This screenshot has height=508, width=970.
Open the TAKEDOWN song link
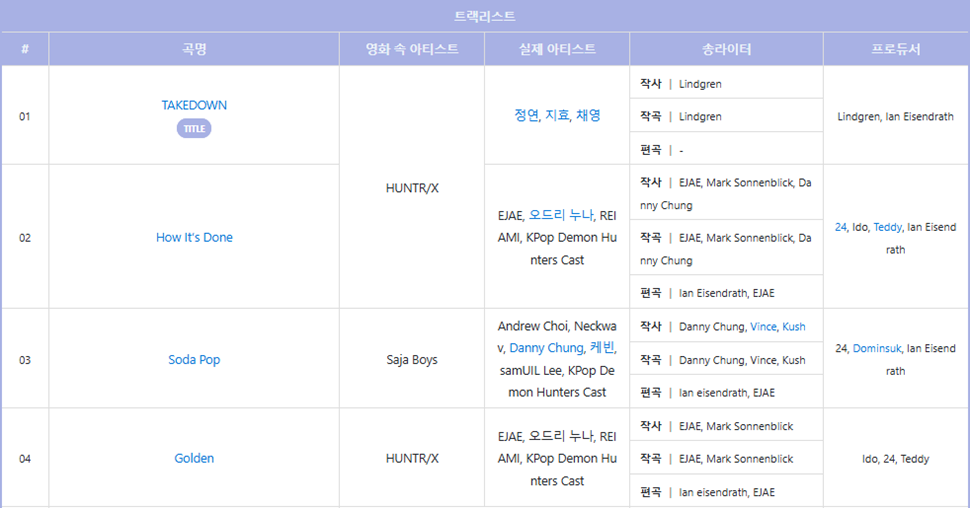[x=194, y=105]
